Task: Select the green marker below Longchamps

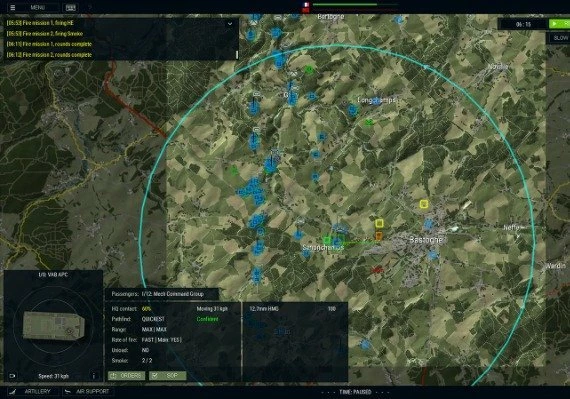Action: [369, 122]
